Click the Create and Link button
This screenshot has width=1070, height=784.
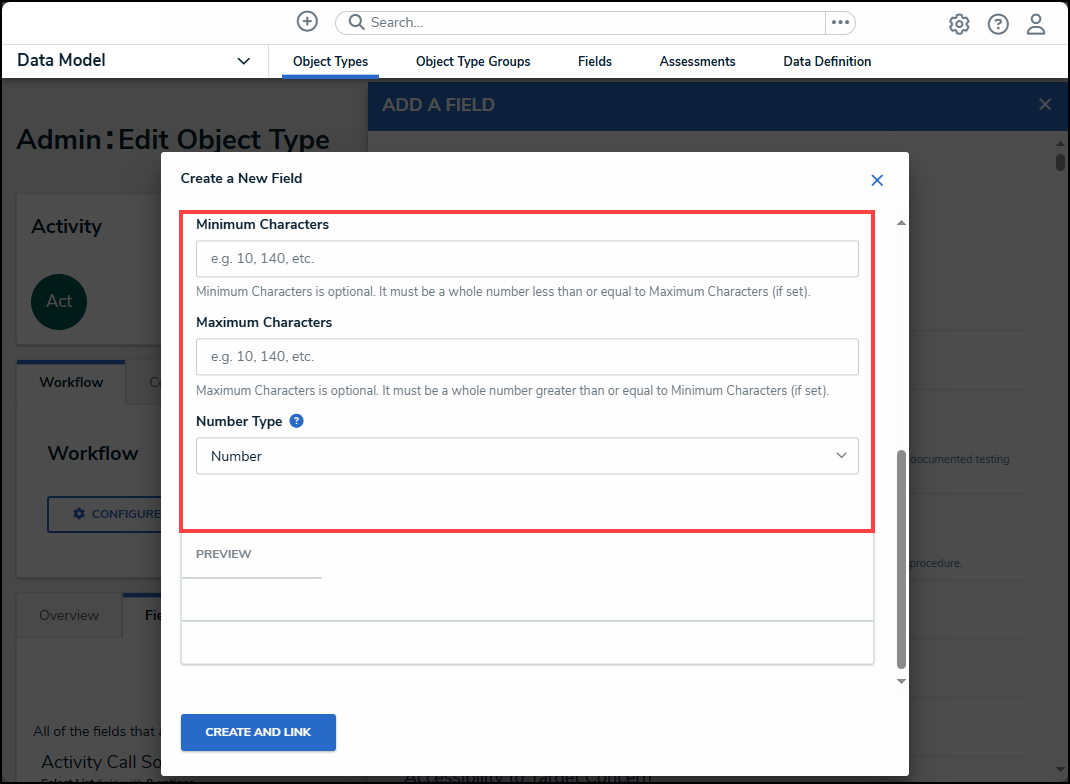coord(258,732)
